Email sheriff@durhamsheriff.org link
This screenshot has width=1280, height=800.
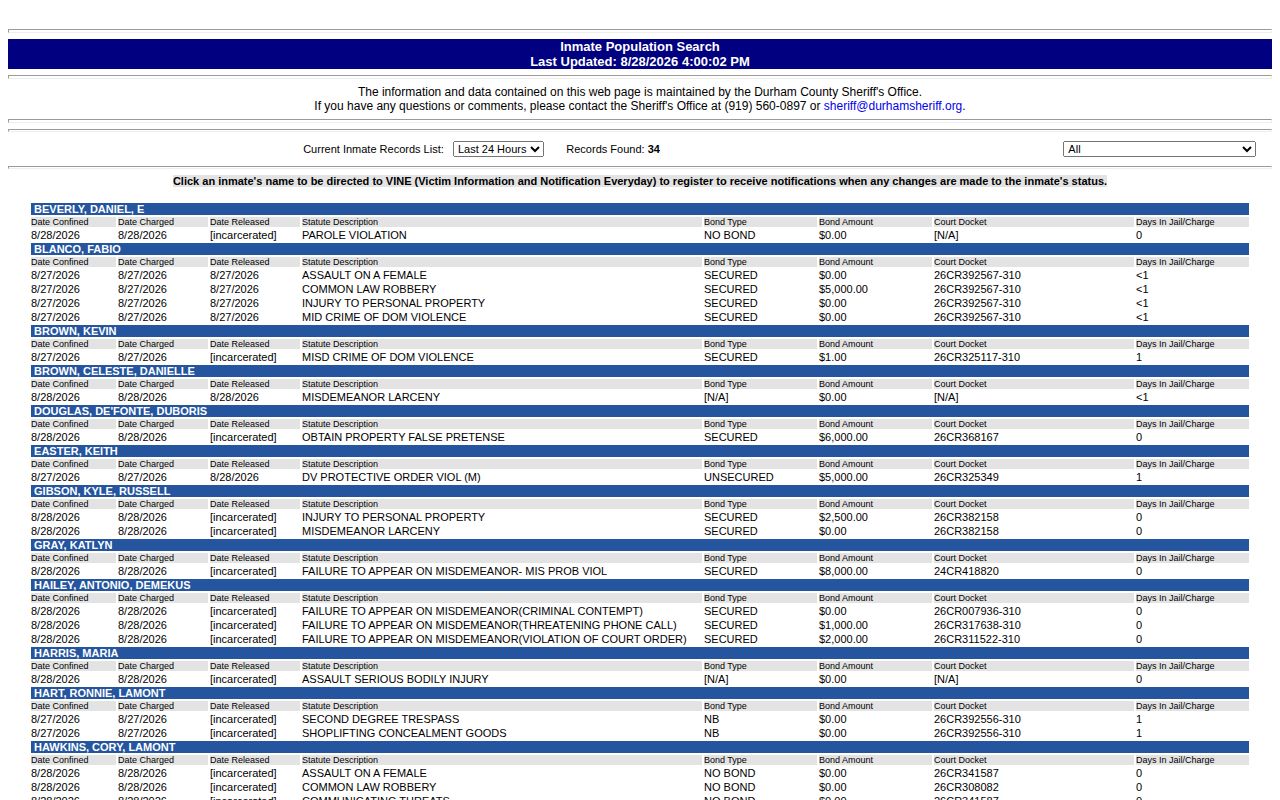click(893, 106)
